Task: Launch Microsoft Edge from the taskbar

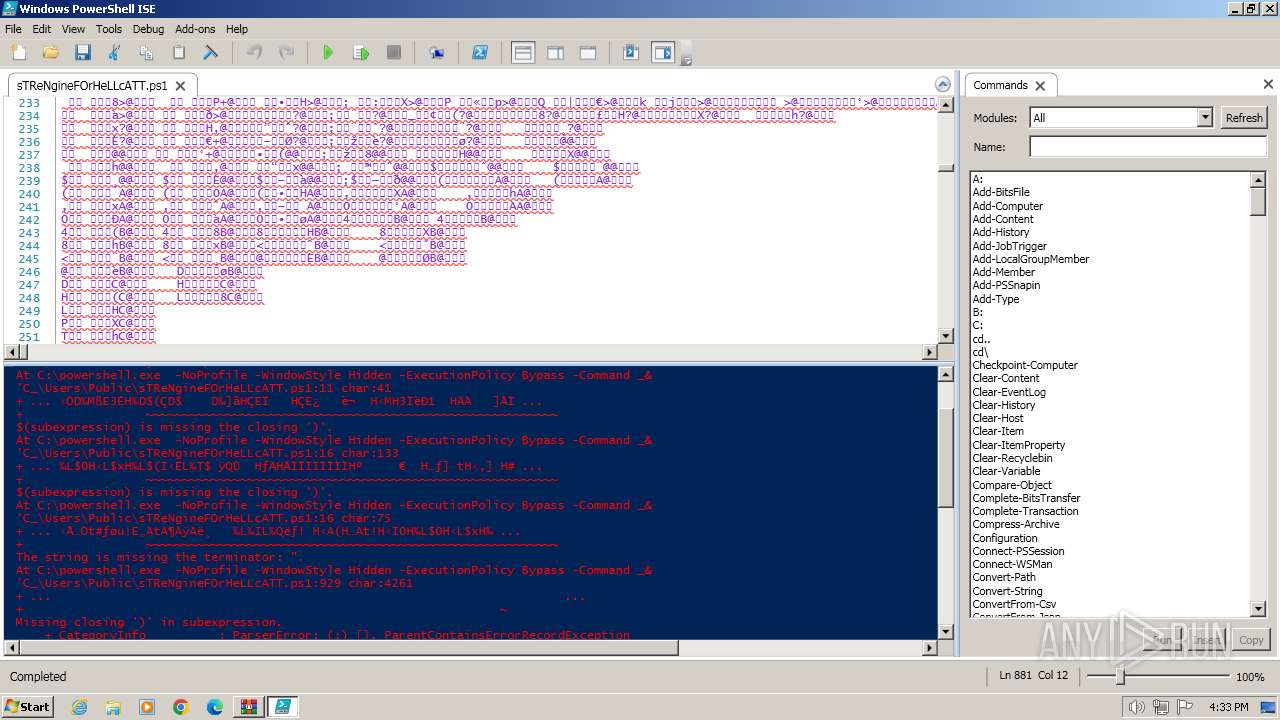Action: coord(215,707)
